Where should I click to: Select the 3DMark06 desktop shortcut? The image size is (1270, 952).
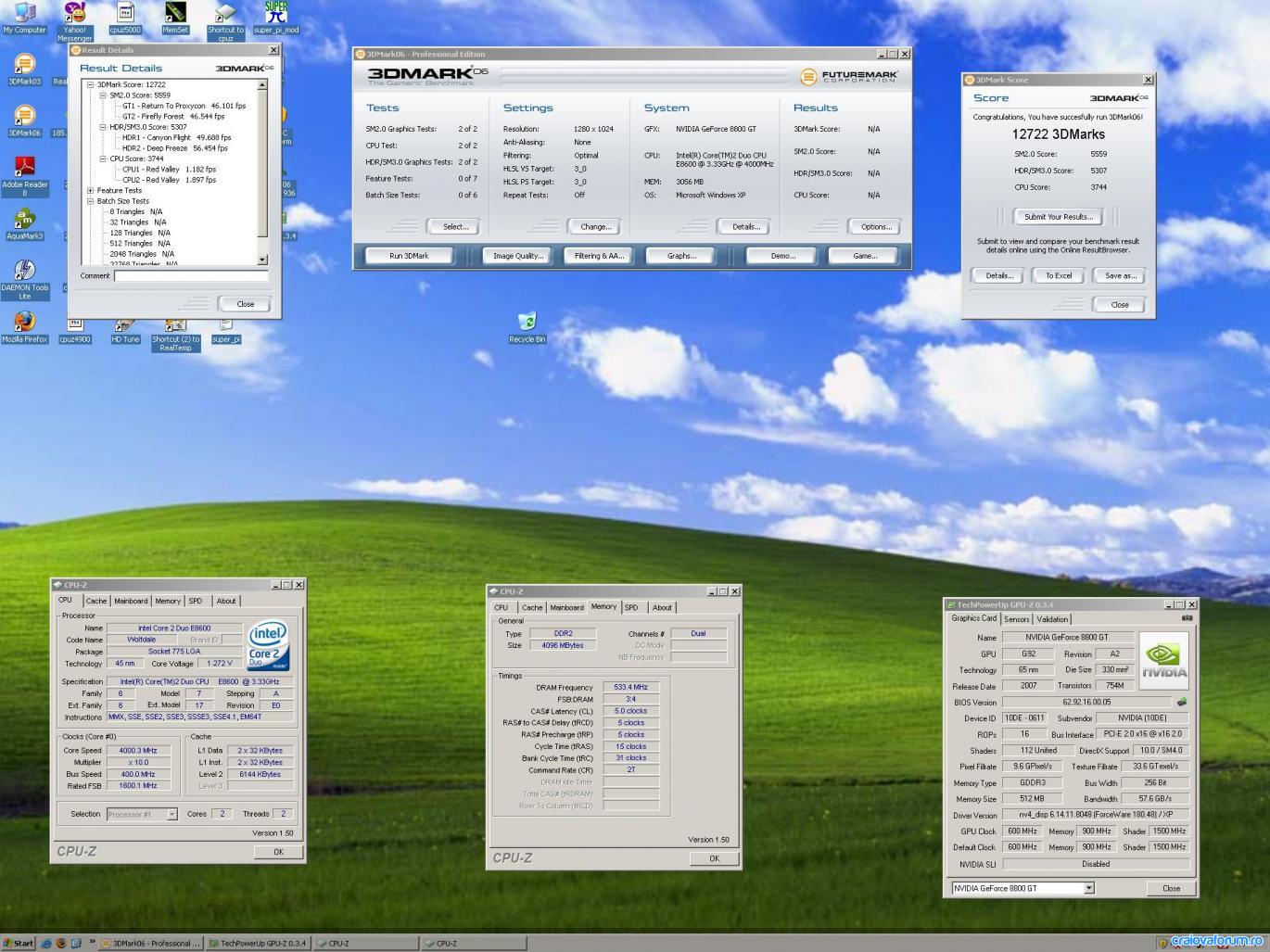coord(24,121)
